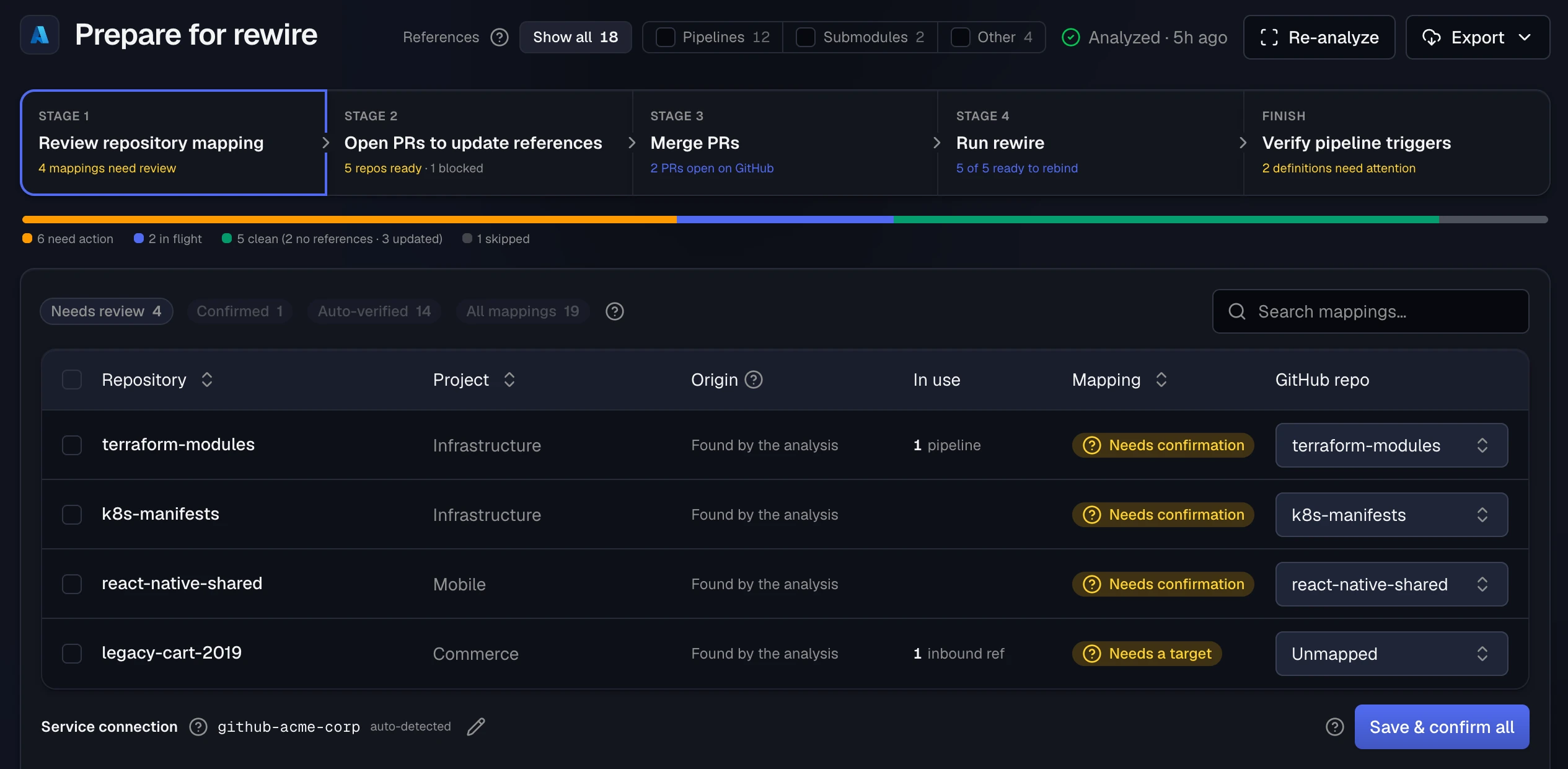1568x769 pixels.
Task: Sort by Mapping column arrows
Action: [x=1161, y=380]
